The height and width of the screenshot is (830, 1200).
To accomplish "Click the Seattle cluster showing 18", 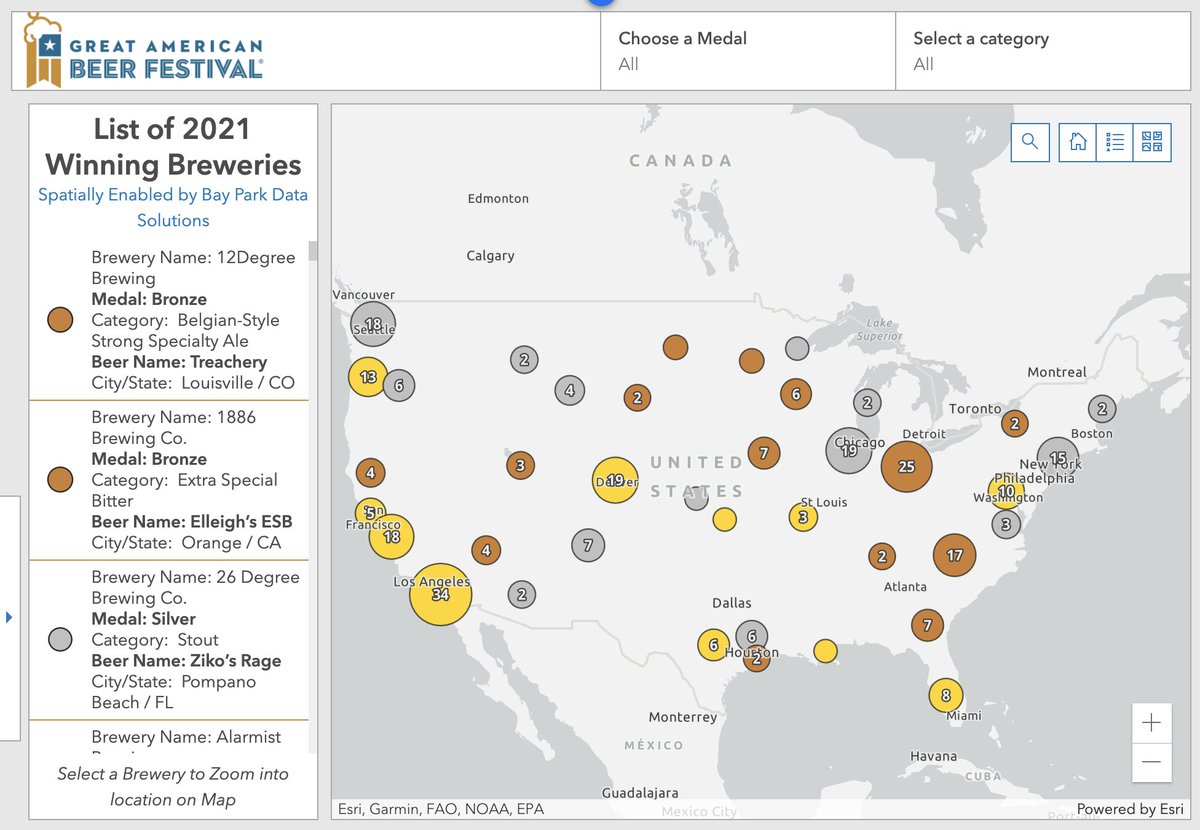I will 373,323.
